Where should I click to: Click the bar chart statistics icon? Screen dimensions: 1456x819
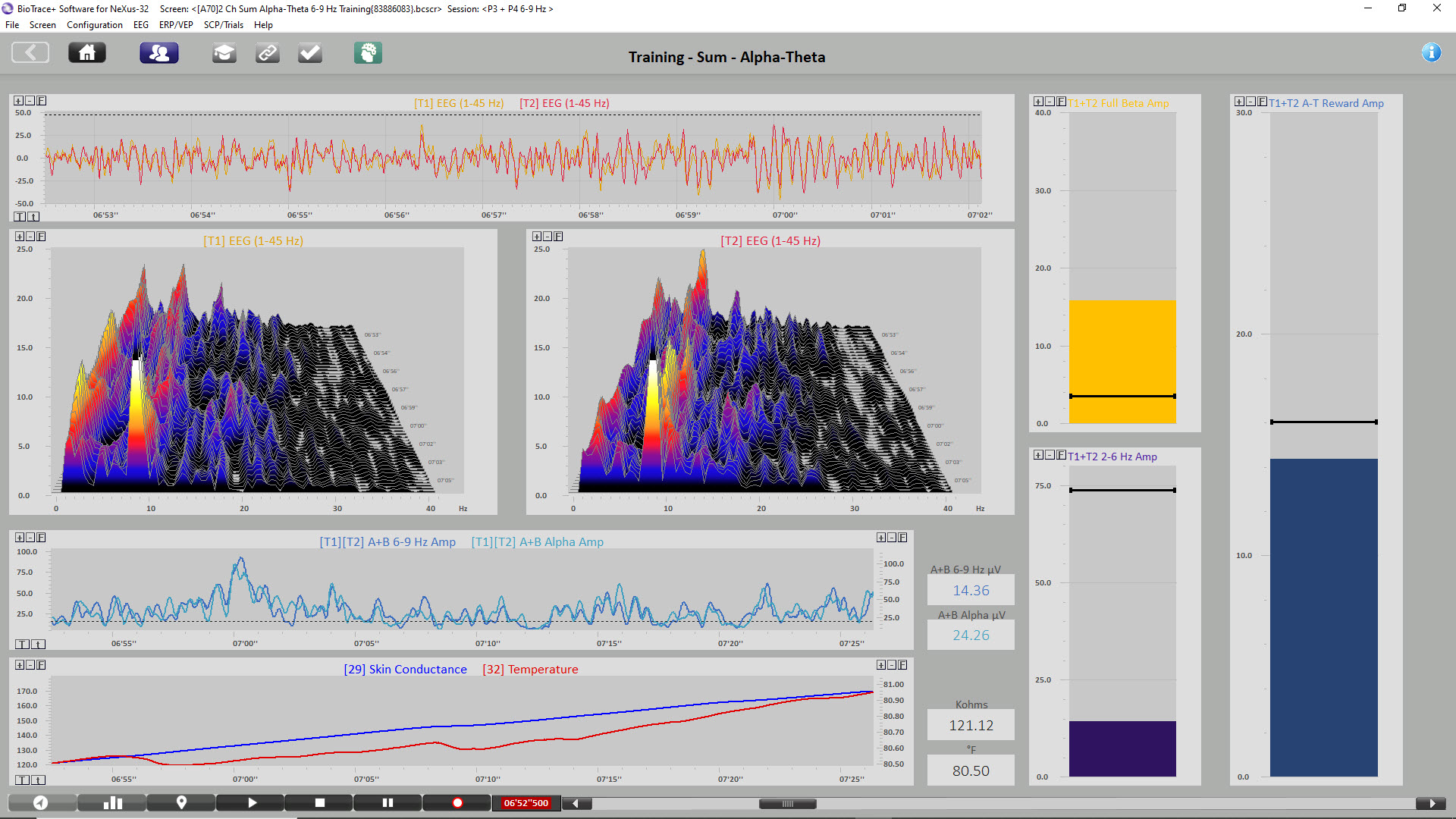(x=112, y=803)
